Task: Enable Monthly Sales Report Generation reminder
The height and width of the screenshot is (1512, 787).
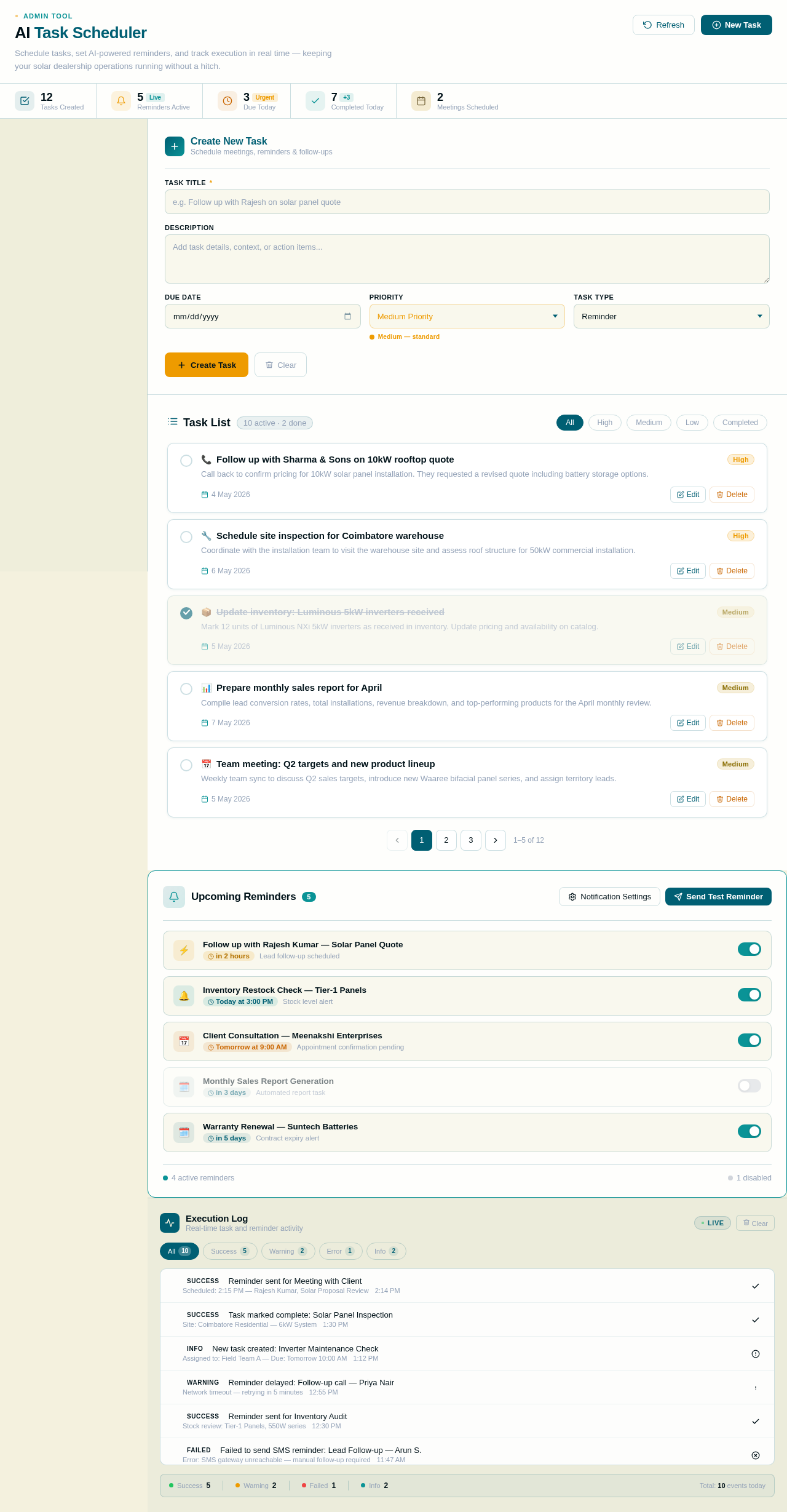Action: click(x=749, y=1086)
